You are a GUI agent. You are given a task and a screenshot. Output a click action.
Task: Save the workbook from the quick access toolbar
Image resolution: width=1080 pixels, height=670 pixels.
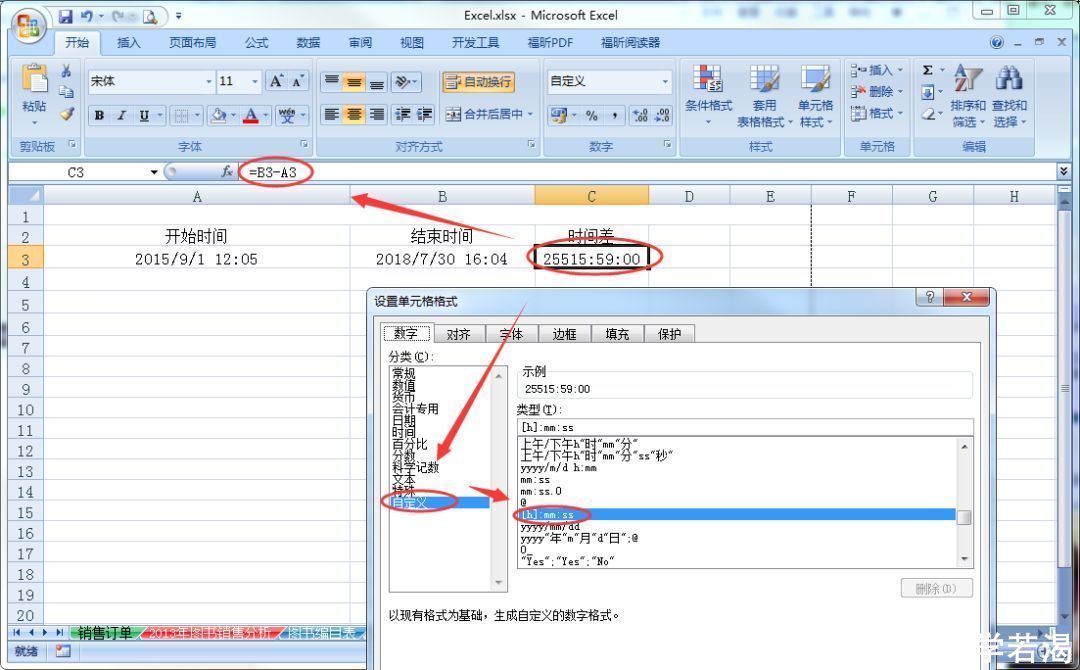click(x=65, y=17)
